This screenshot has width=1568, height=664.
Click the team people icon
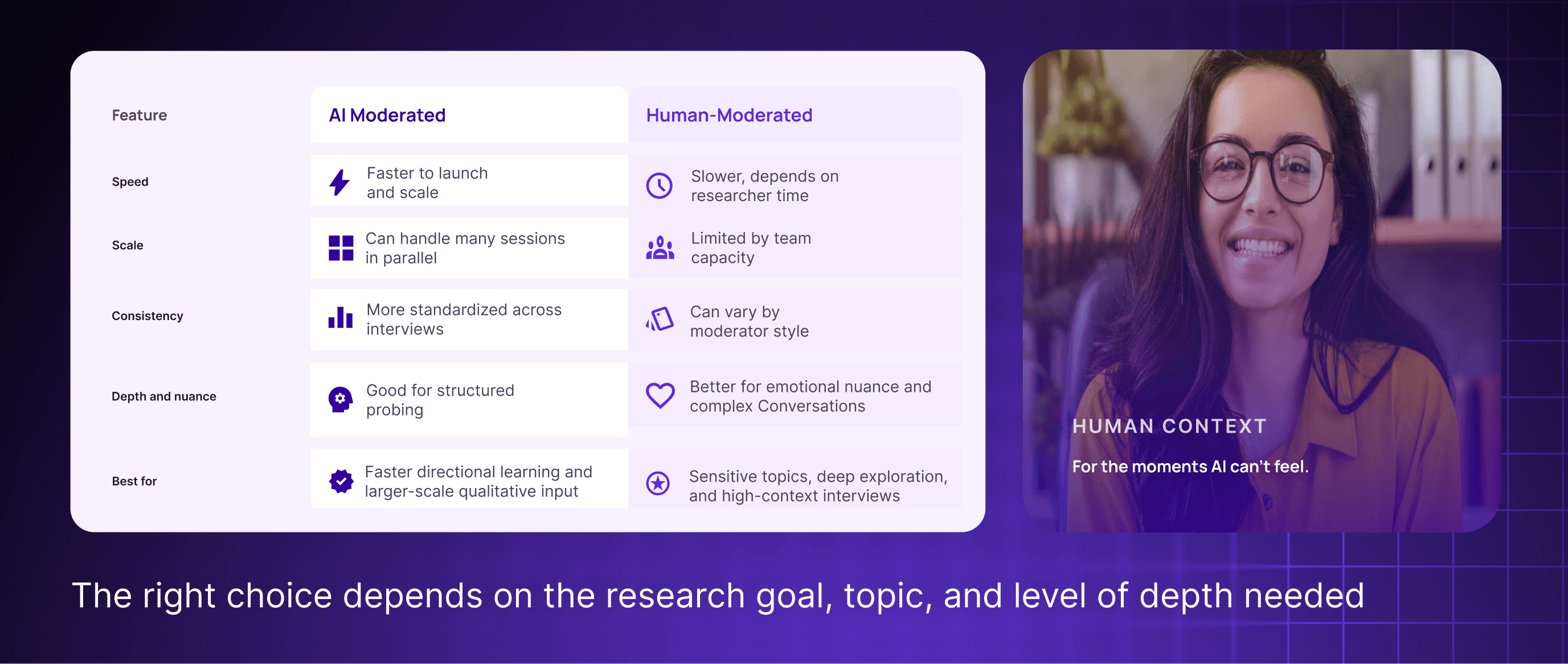(x=660, y=248)
